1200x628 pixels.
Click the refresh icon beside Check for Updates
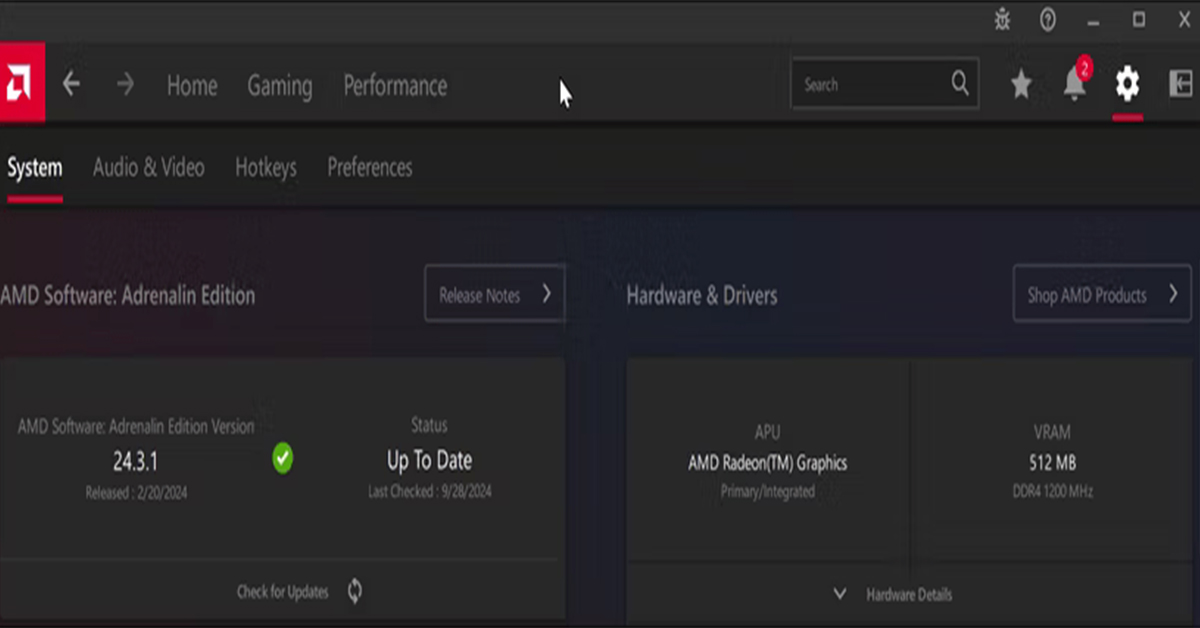(x=355, y=591)
